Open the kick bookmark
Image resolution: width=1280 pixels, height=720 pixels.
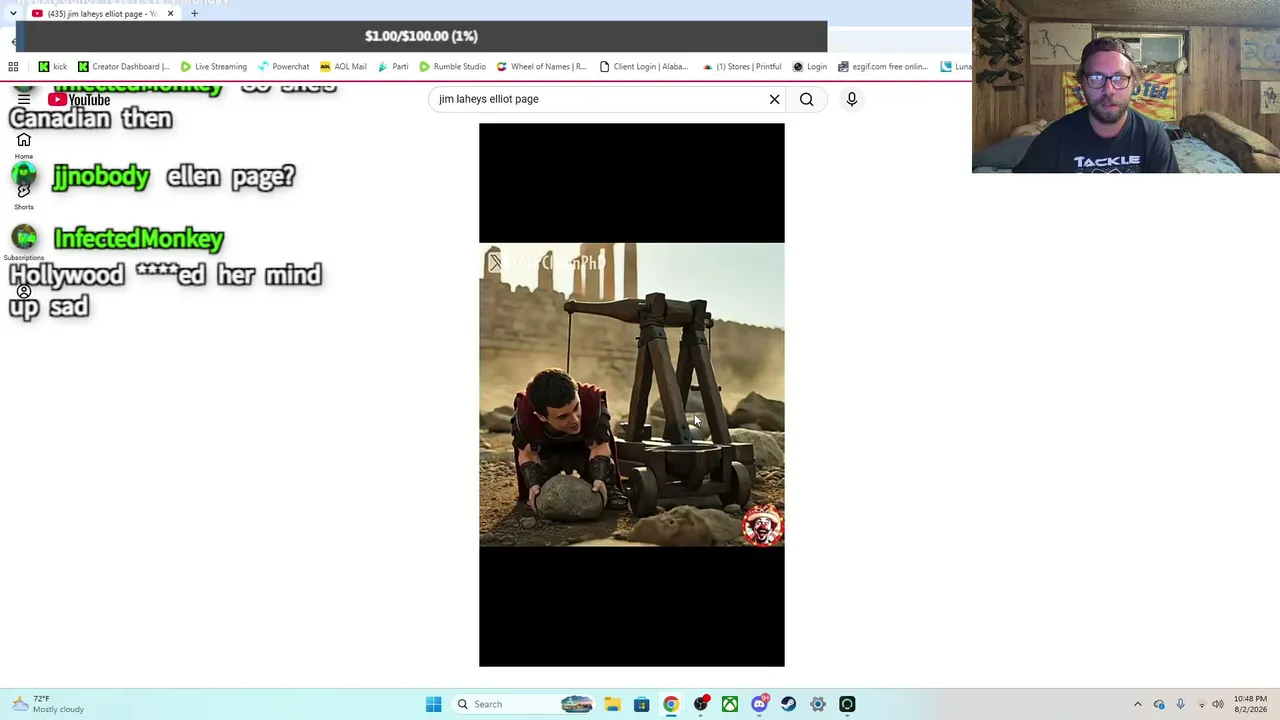53,67
